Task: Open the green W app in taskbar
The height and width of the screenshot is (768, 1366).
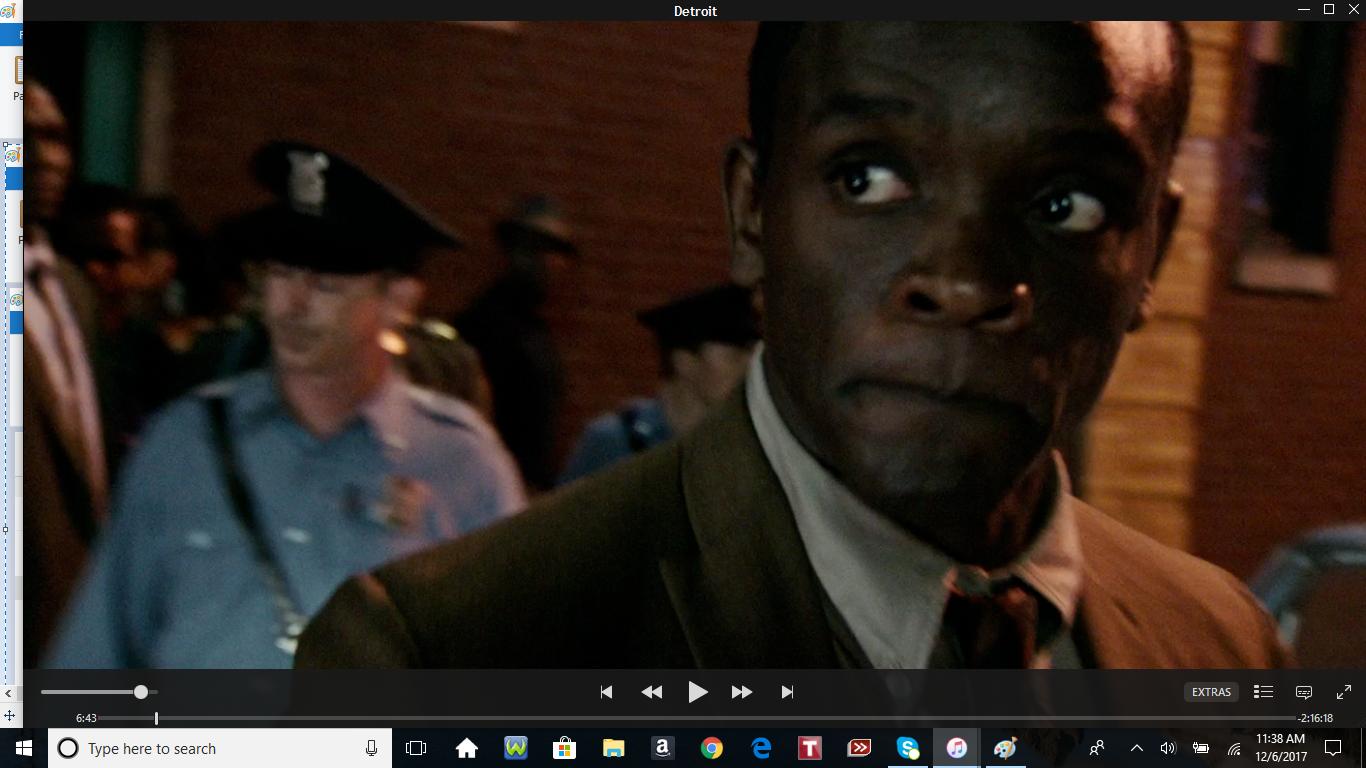Action: (515, 748)
